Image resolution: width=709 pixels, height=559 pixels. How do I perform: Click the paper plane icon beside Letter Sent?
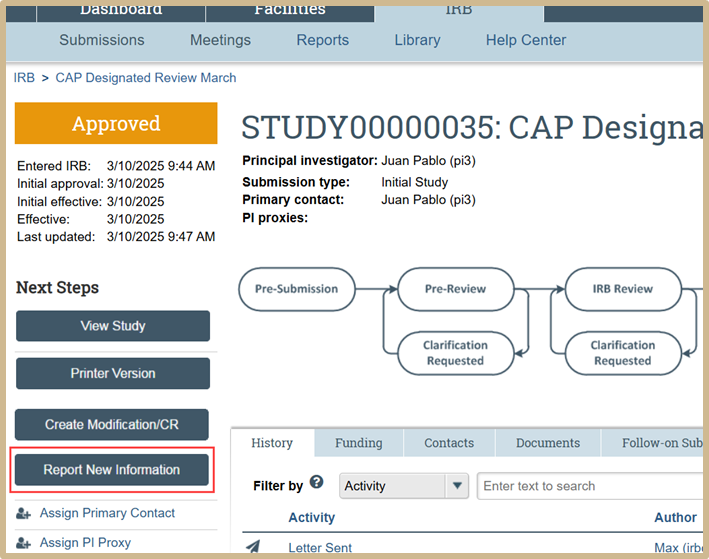254,547
